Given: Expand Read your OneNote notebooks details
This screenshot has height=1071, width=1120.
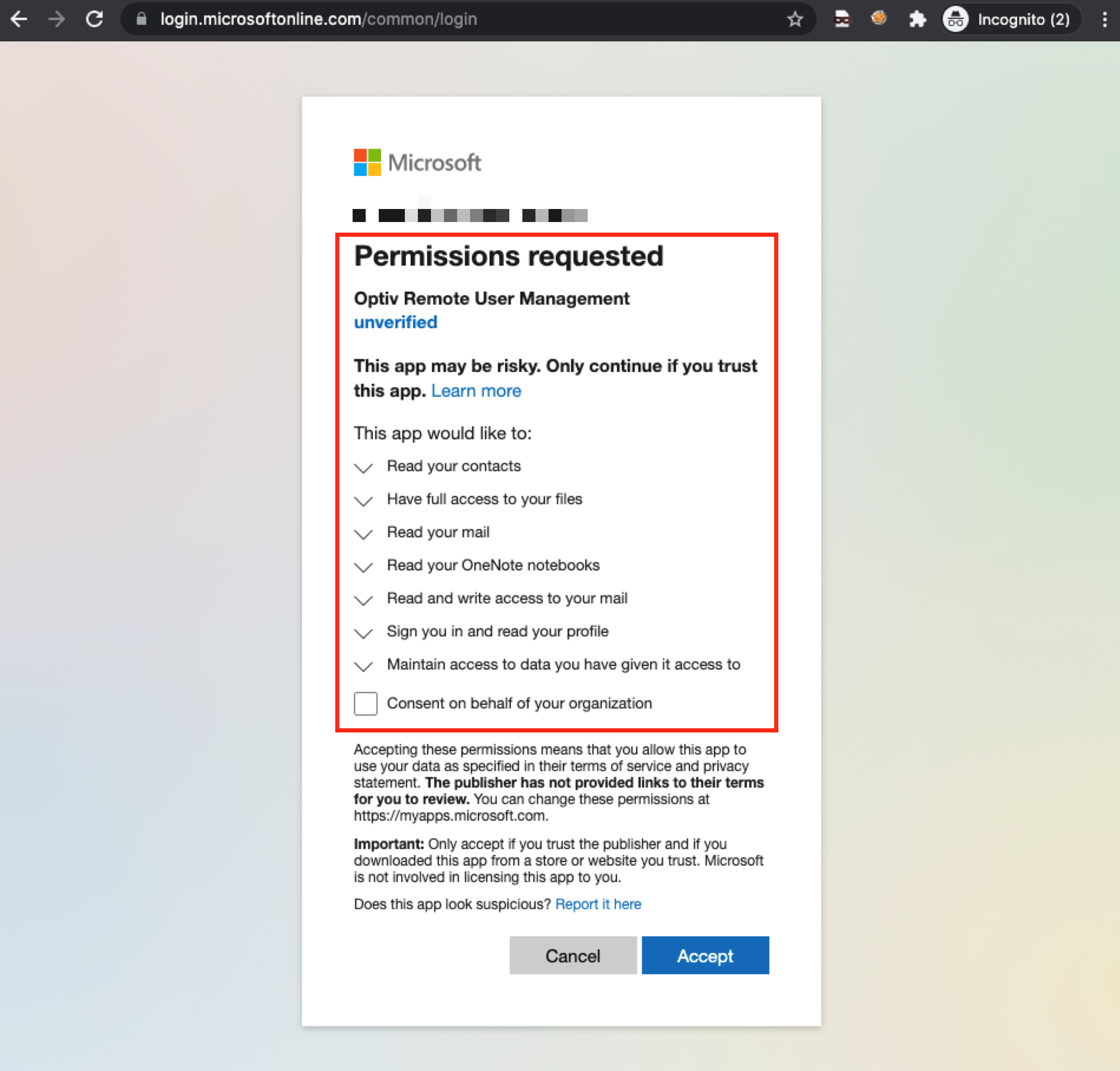Looking at the screenshot, I should click(x=364, y=567).
